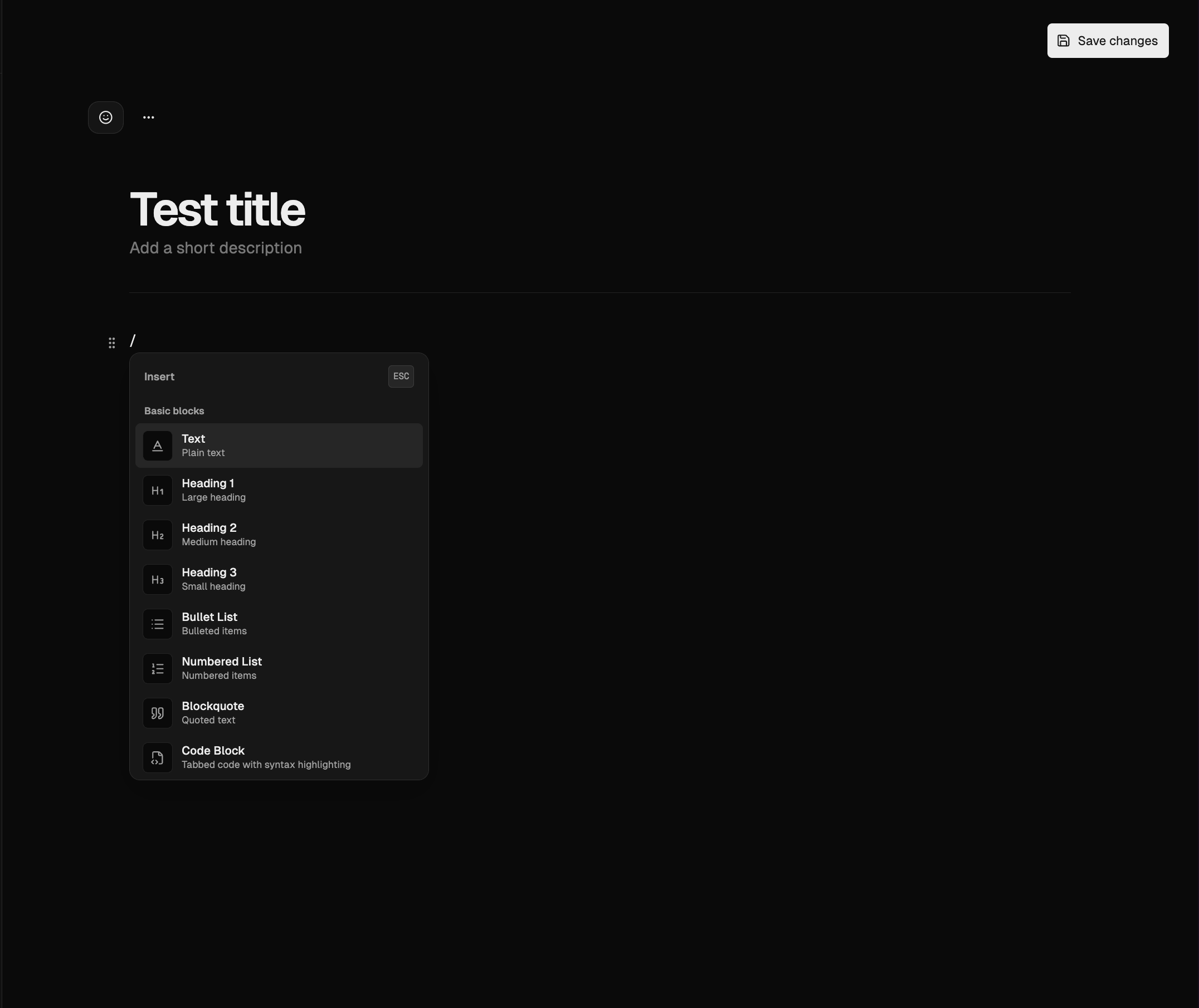Click the floppy disk save icon
Image resolution: width=1199 pixels, height=1008 pixels.
click(x=1064, y=41)
